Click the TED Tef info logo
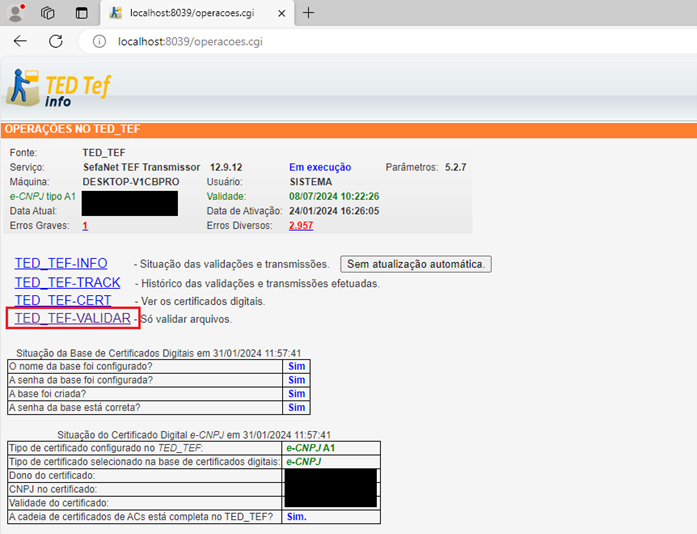 (x=59, y=88)
